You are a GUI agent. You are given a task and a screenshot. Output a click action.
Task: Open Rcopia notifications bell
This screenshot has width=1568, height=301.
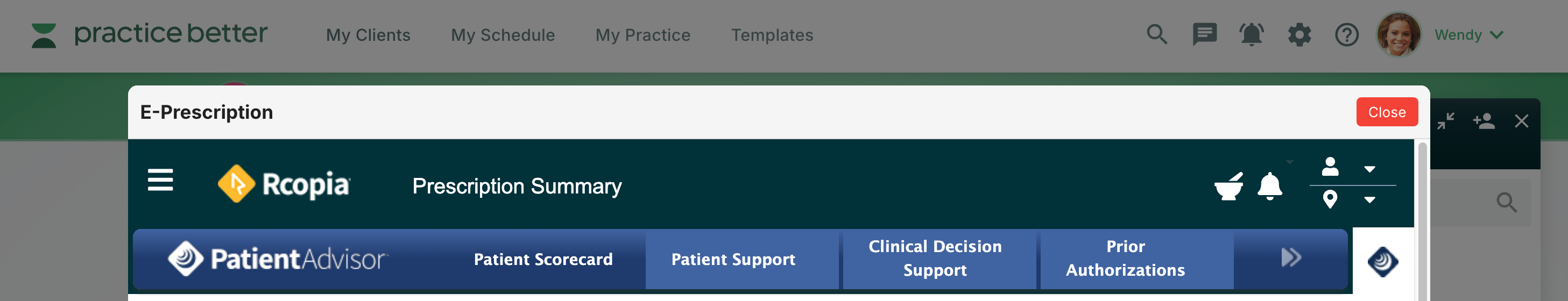pos(1270,186)
